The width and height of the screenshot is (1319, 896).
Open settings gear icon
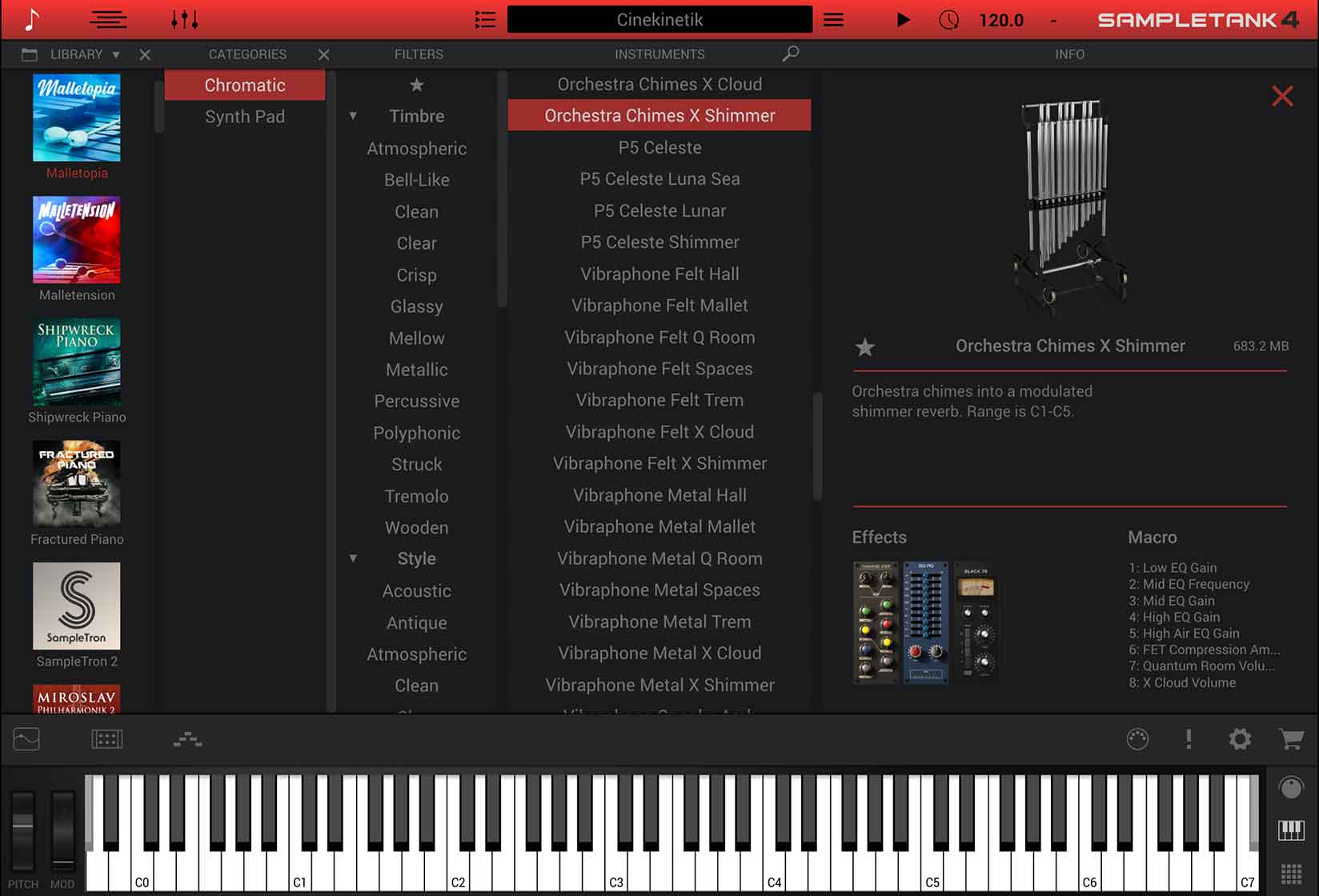(1240, 738)
